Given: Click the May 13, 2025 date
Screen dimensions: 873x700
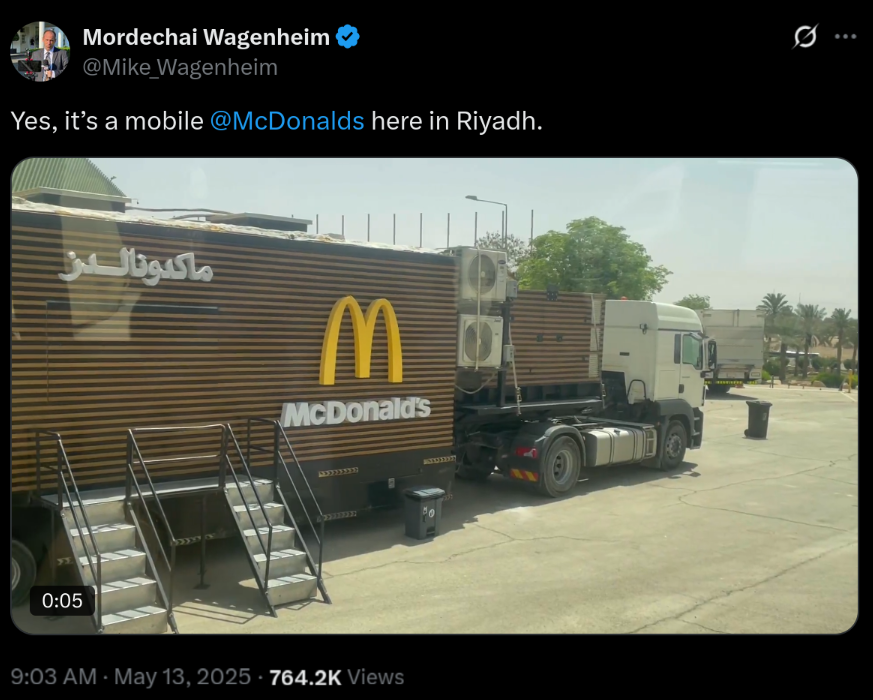Looking at the screenshot, I should [x=183, y=677].
